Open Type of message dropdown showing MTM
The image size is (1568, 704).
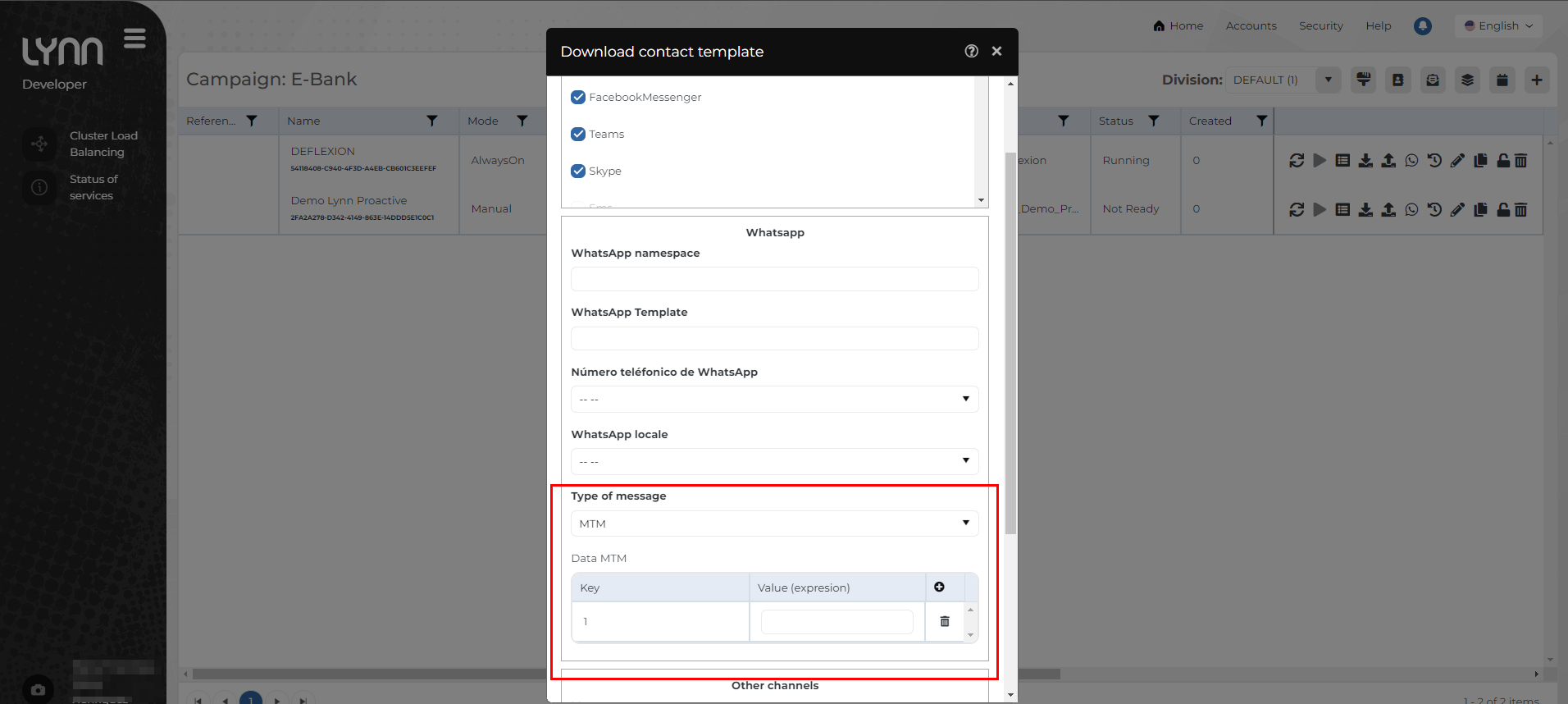coord(774,523)
